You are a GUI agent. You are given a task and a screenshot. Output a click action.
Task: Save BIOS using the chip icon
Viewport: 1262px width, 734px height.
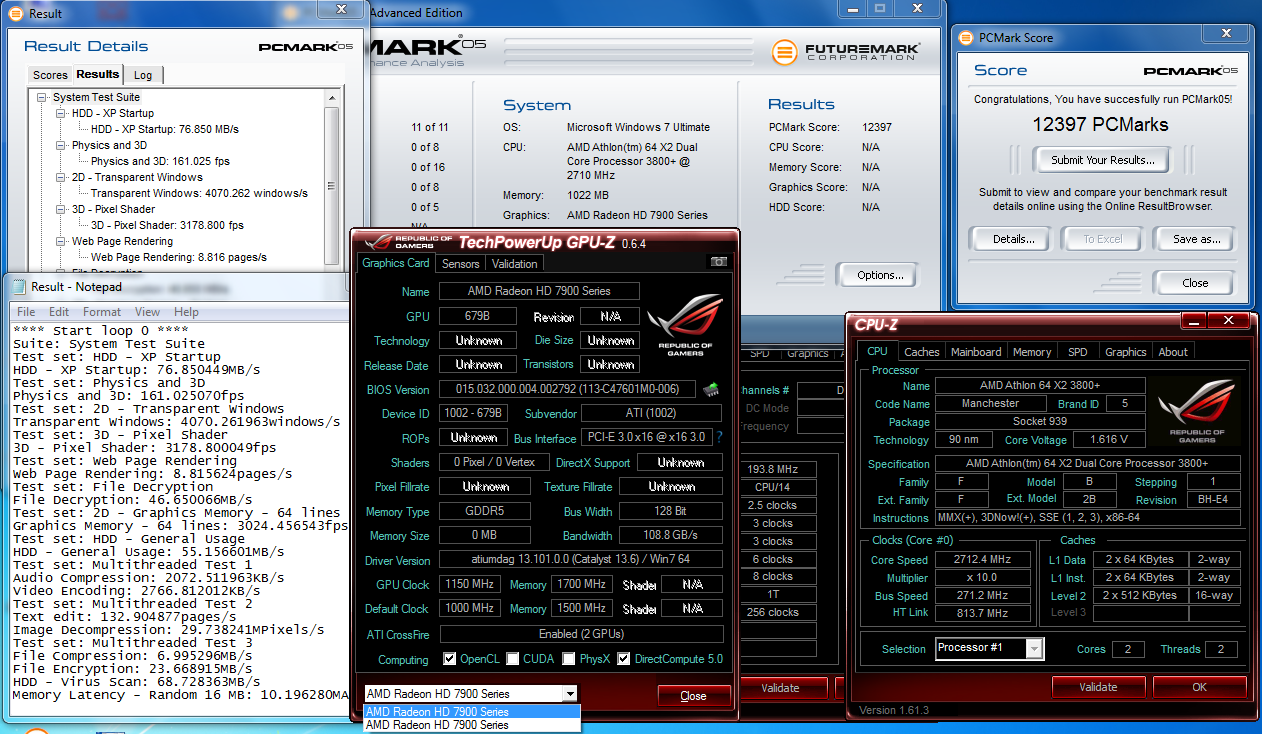pyautogui.click(x=712, y=389)
